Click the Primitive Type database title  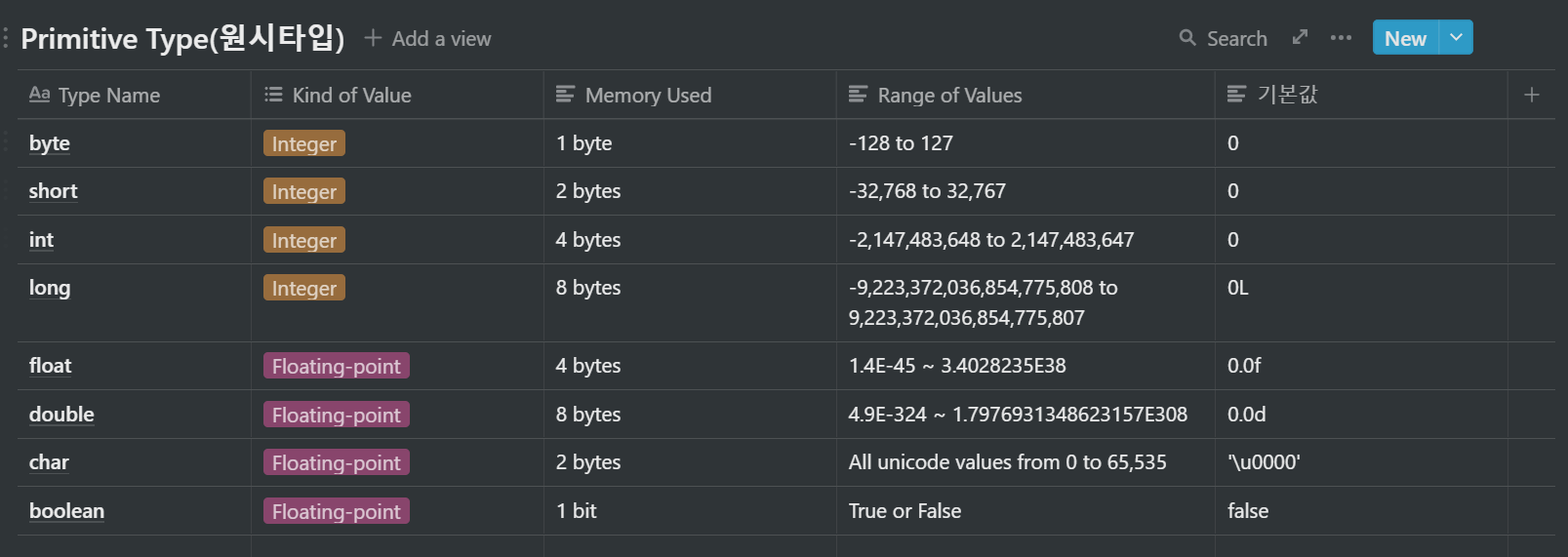click(182, 39)
